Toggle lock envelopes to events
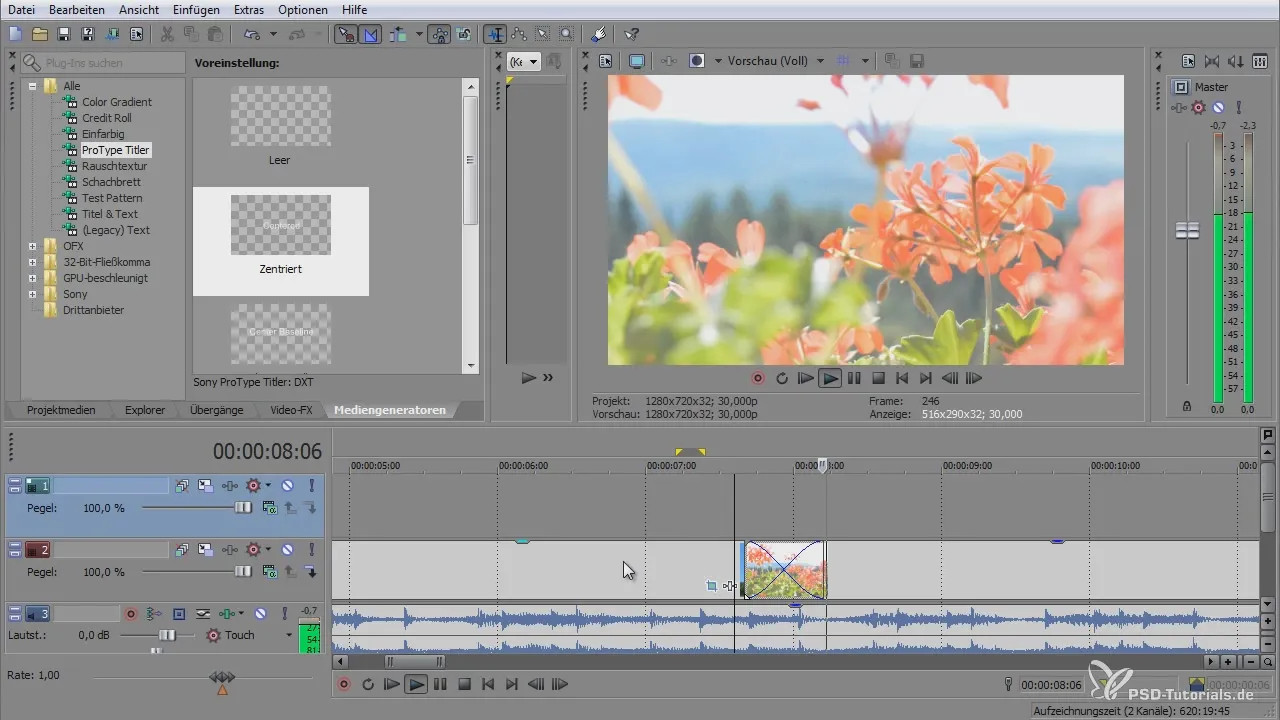Screen dimensions: 1280x720 pyautogui.click(x=440, y=34)
